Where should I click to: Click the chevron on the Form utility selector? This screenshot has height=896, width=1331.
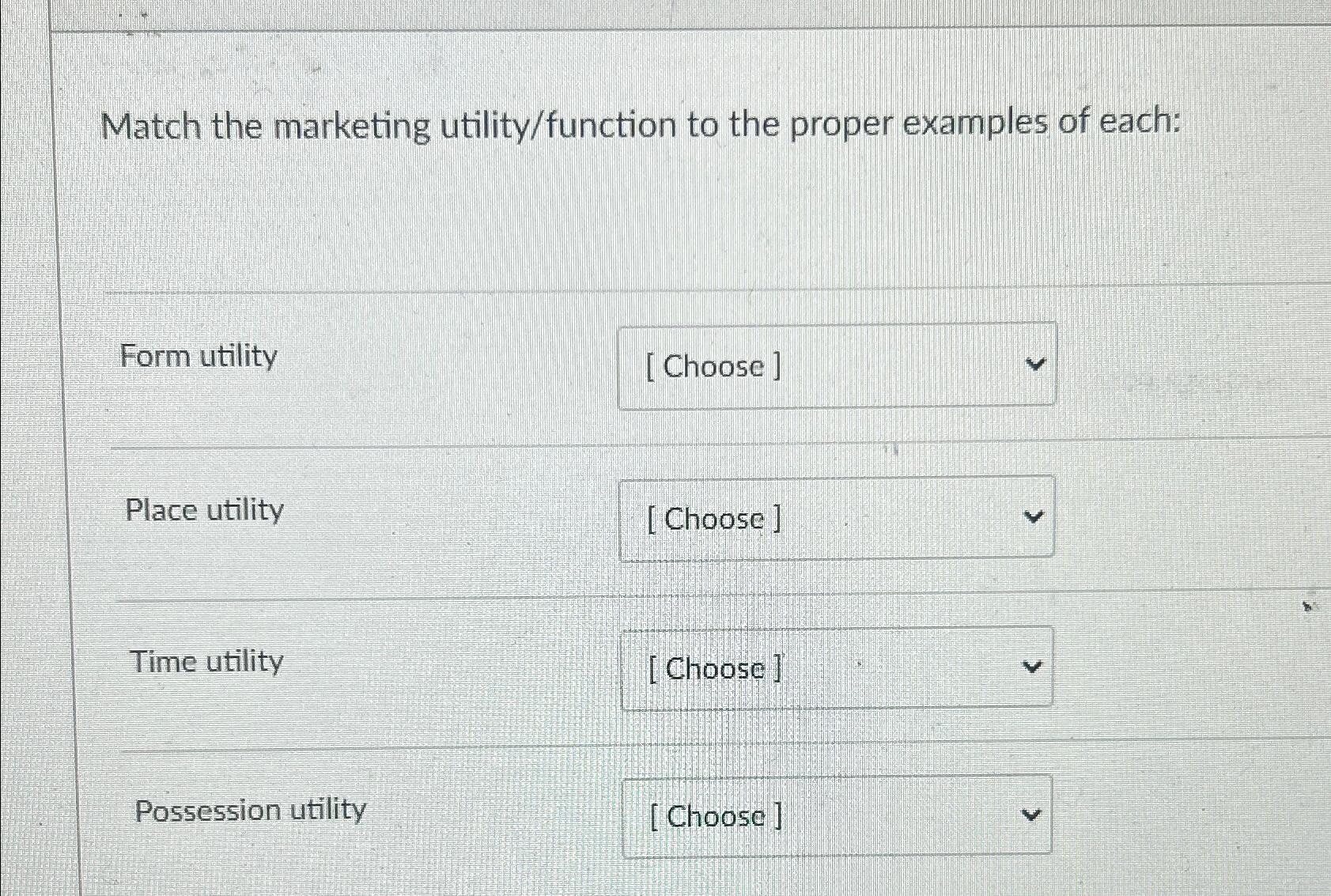[x=1033, y=365]
